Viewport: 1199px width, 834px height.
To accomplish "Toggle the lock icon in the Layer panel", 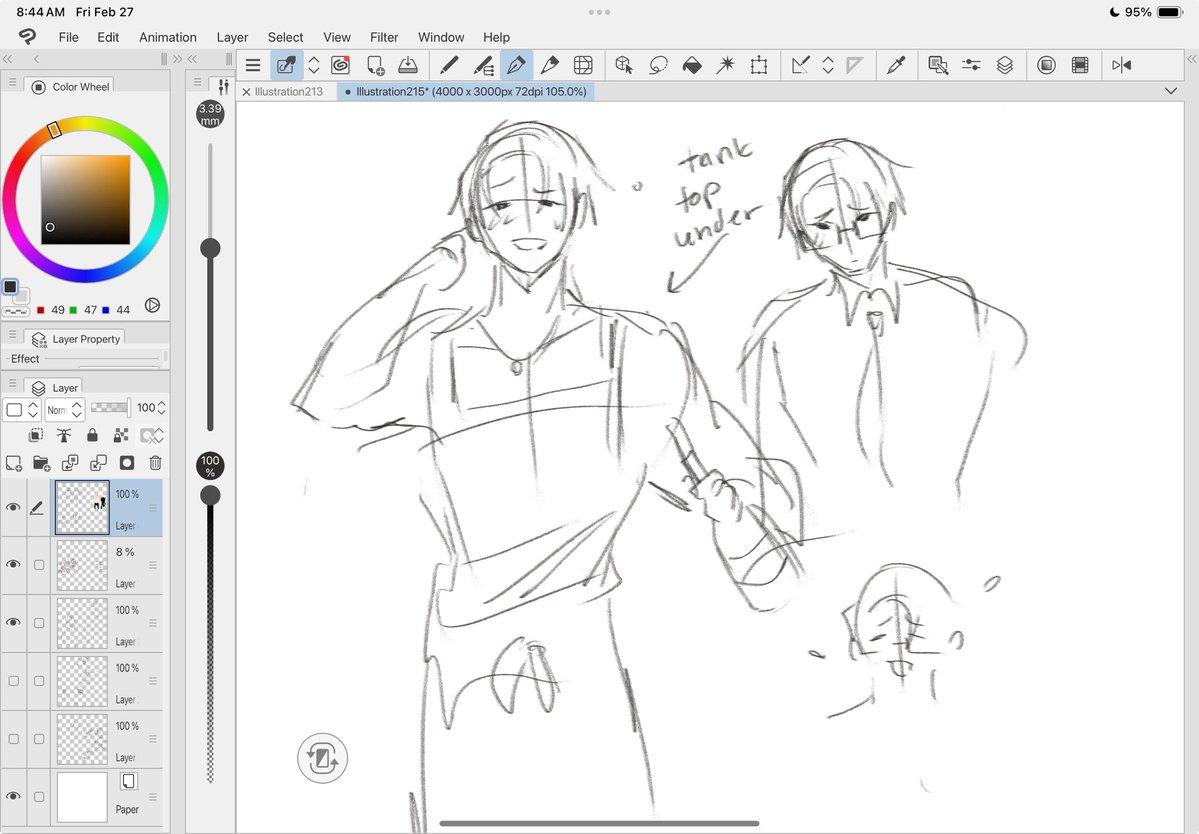I will 93,435.
